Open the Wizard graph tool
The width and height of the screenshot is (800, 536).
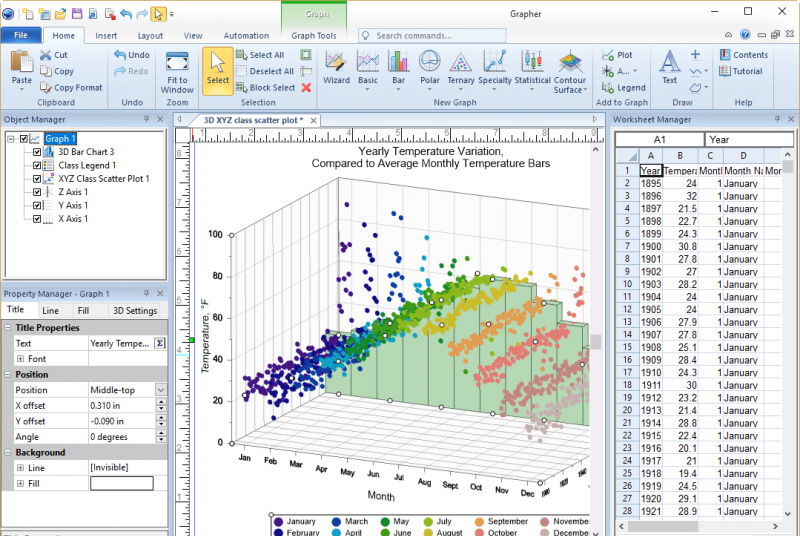[x=336, y=68]
